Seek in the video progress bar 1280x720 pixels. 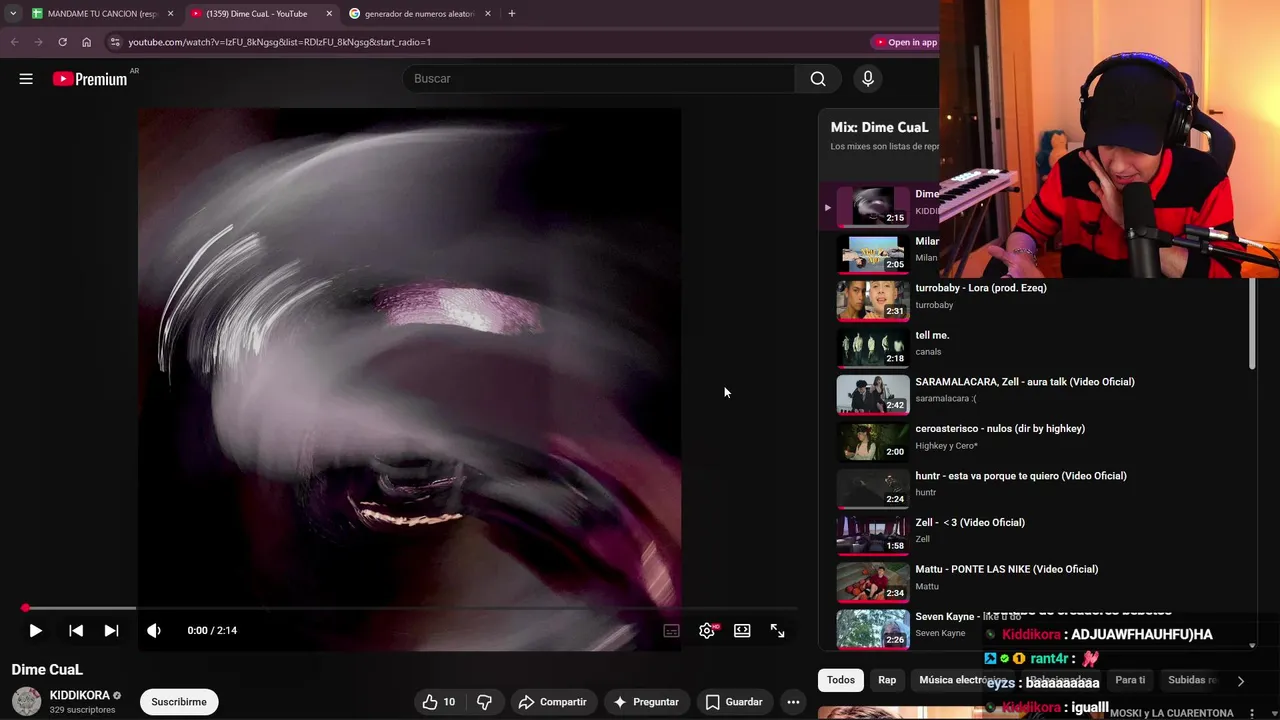[410, 608]
